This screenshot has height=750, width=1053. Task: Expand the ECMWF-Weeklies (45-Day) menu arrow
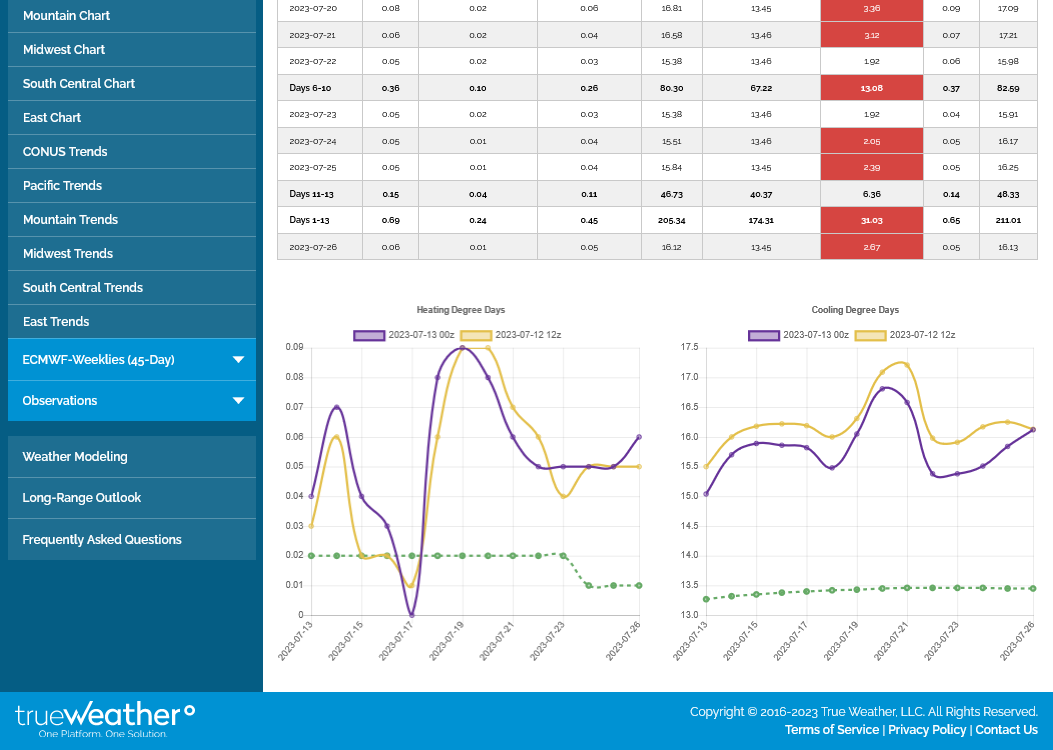tap(238, 360)
